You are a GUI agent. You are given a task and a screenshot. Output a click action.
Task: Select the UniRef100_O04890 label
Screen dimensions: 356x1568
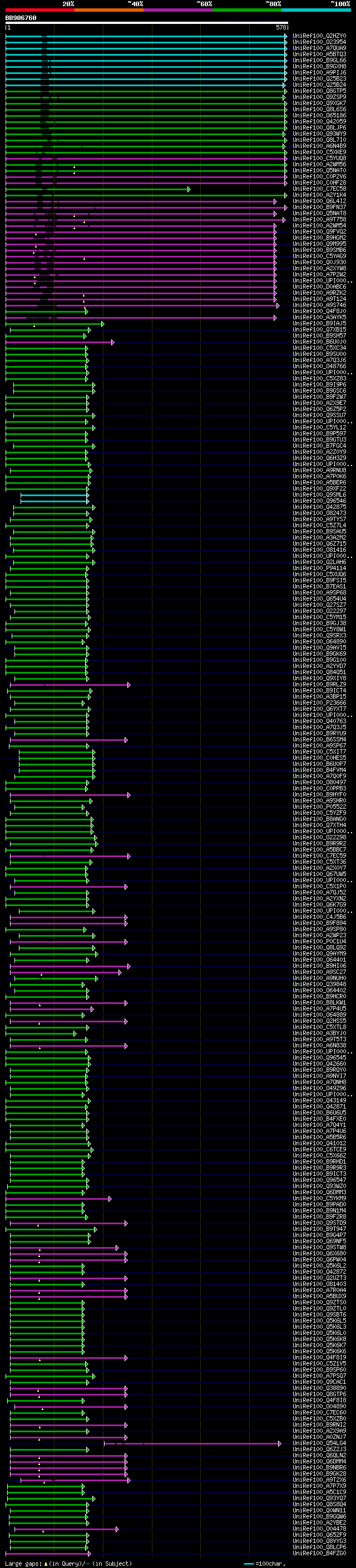(x=319, y=1406)
